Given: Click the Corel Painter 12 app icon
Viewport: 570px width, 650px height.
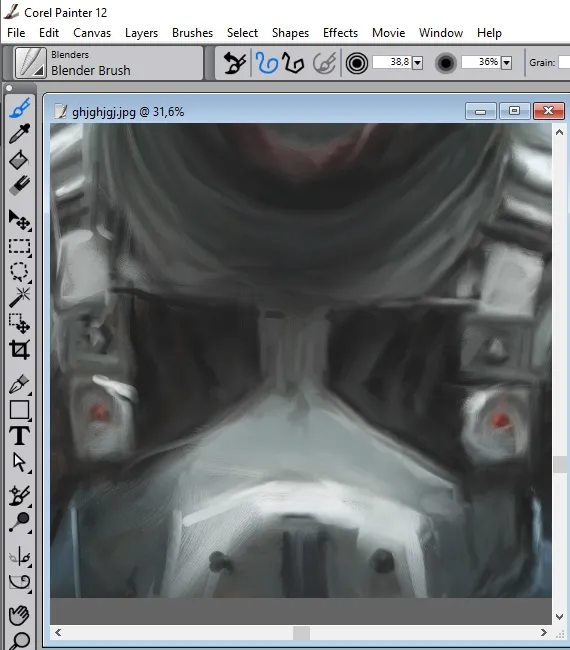Looking at the screenshot, I should pyautogui.click(x=11, y=12).
